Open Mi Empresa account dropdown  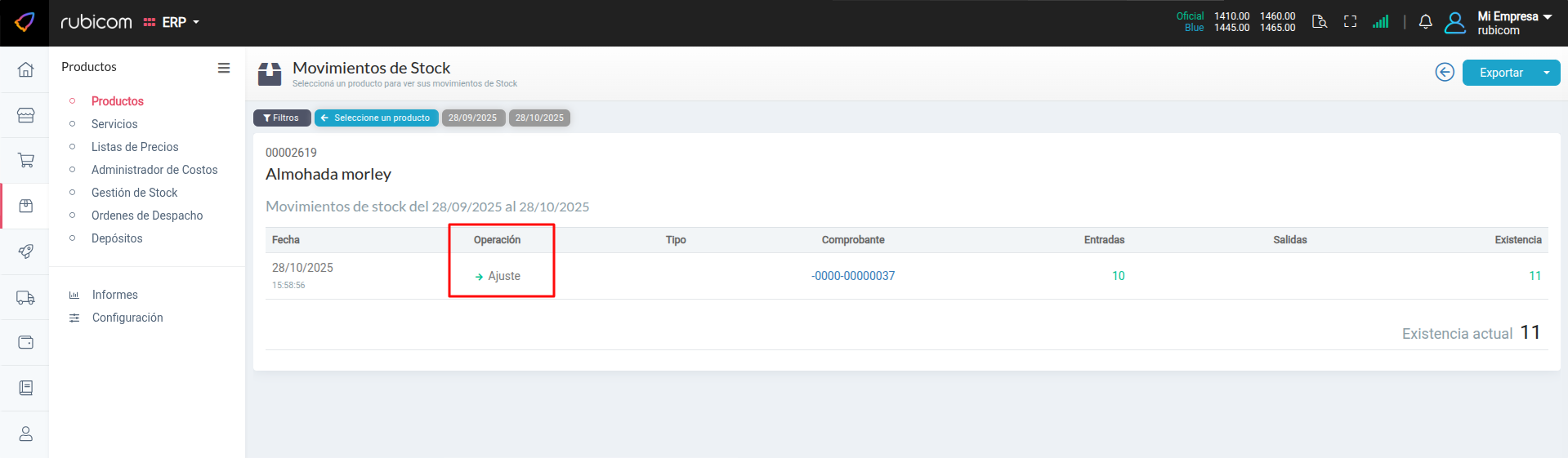tap(1514, 22)
